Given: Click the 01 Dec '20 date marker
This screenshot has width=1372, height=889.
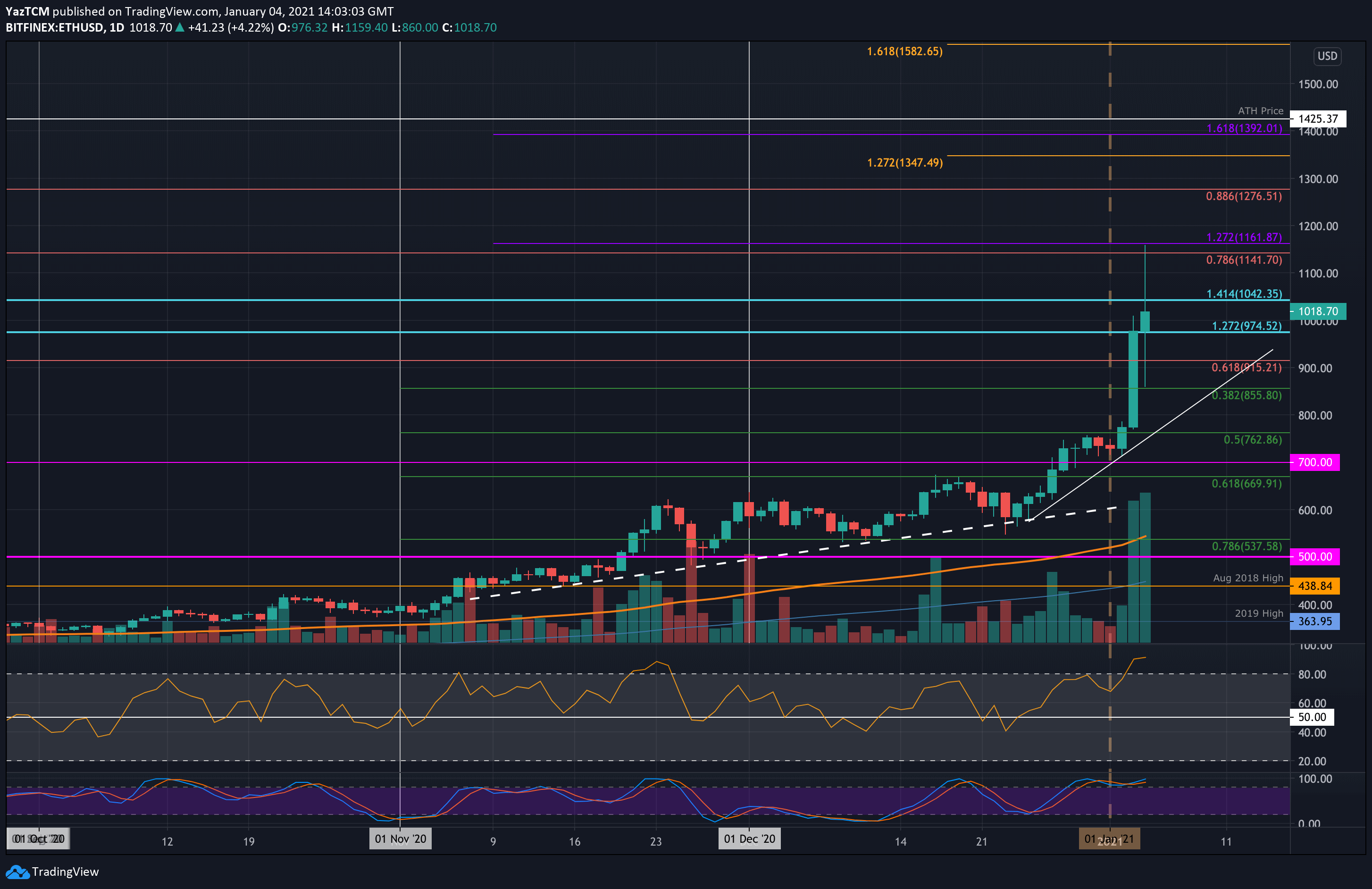Looking at the screenshot, I should tap(749, 839).
